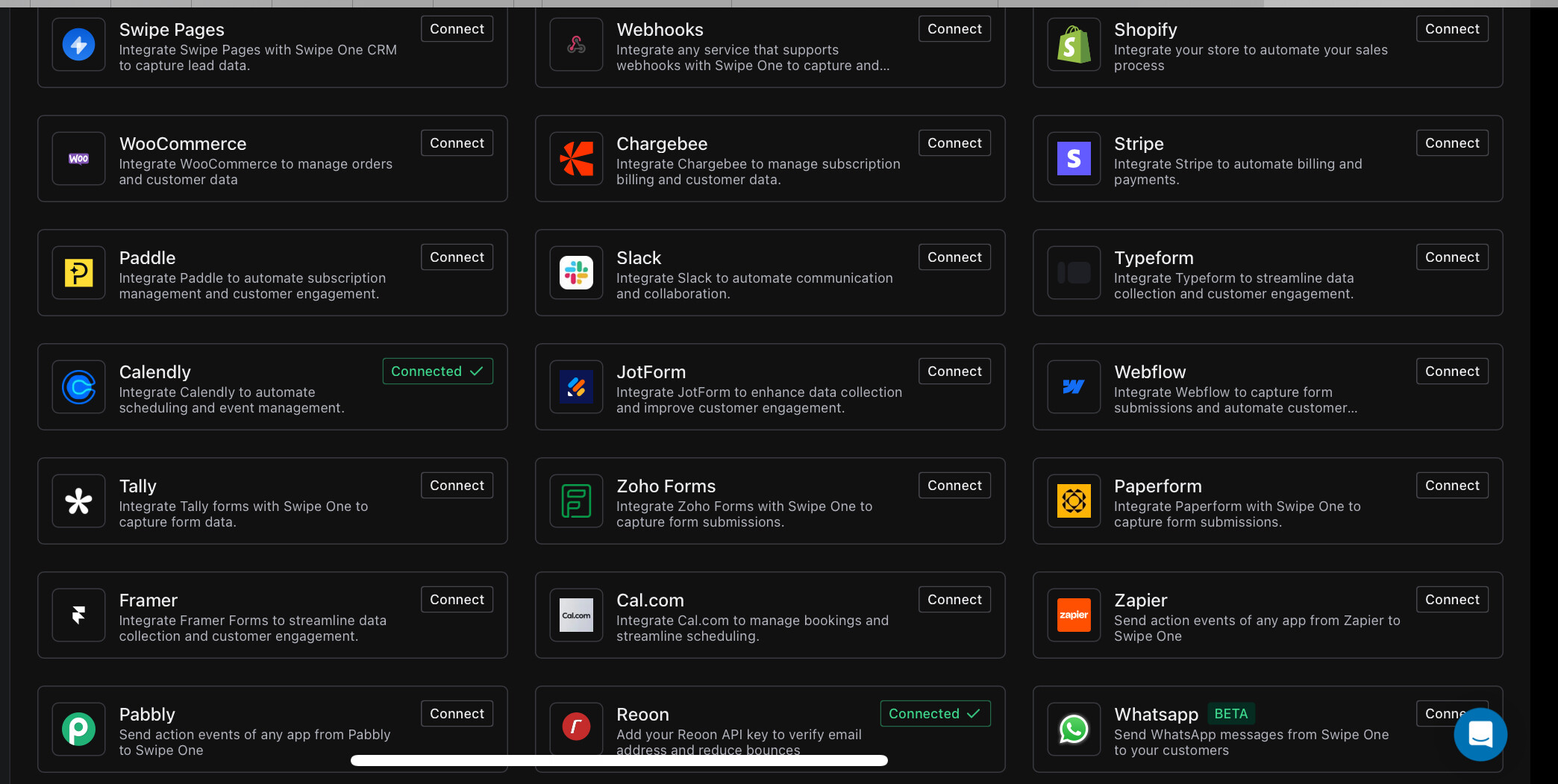Screen dimensions: 1558x784
Task: Click the Reoon title text
Action: [642, 715]
